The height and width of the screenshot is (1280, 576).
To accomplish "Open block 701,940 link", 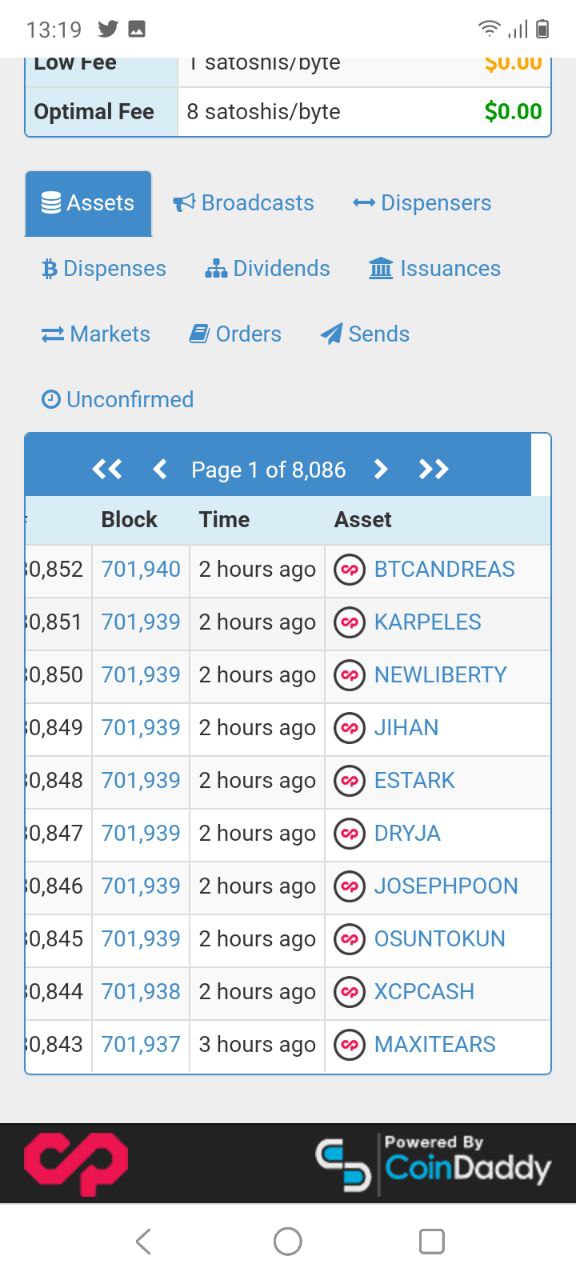I will [x=141, y=570].
